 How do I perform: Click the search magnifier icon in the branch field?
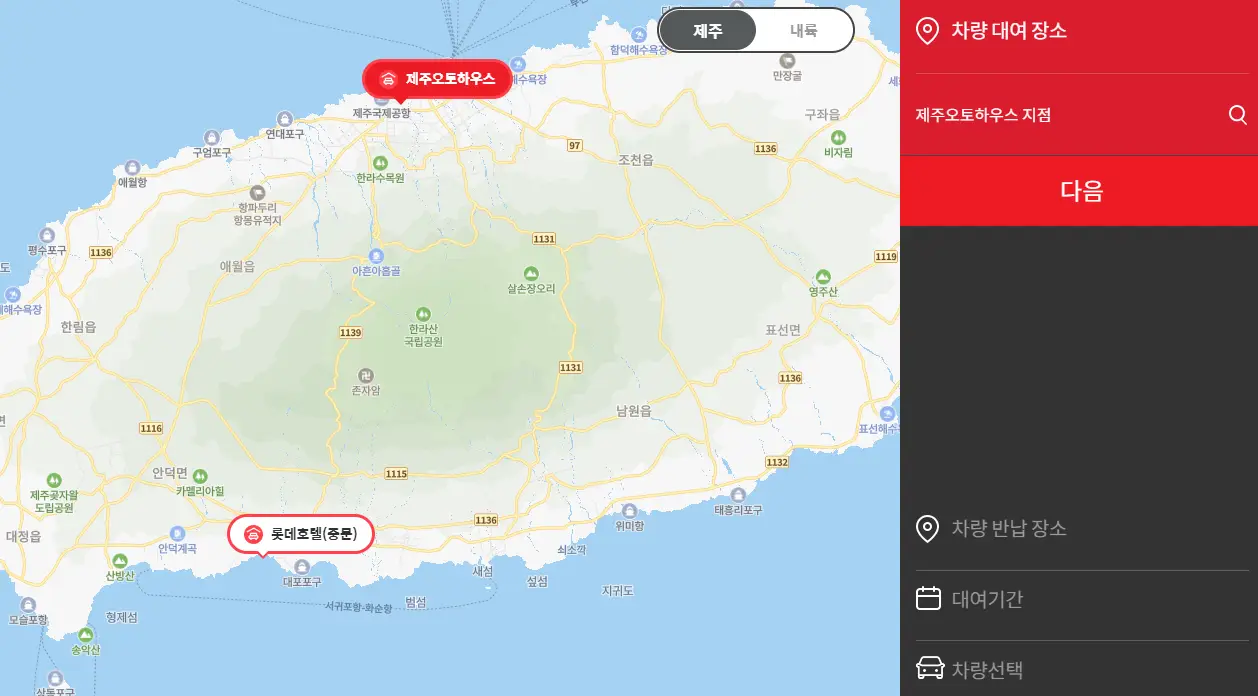pyautogui.click(x=1238, y=115)
